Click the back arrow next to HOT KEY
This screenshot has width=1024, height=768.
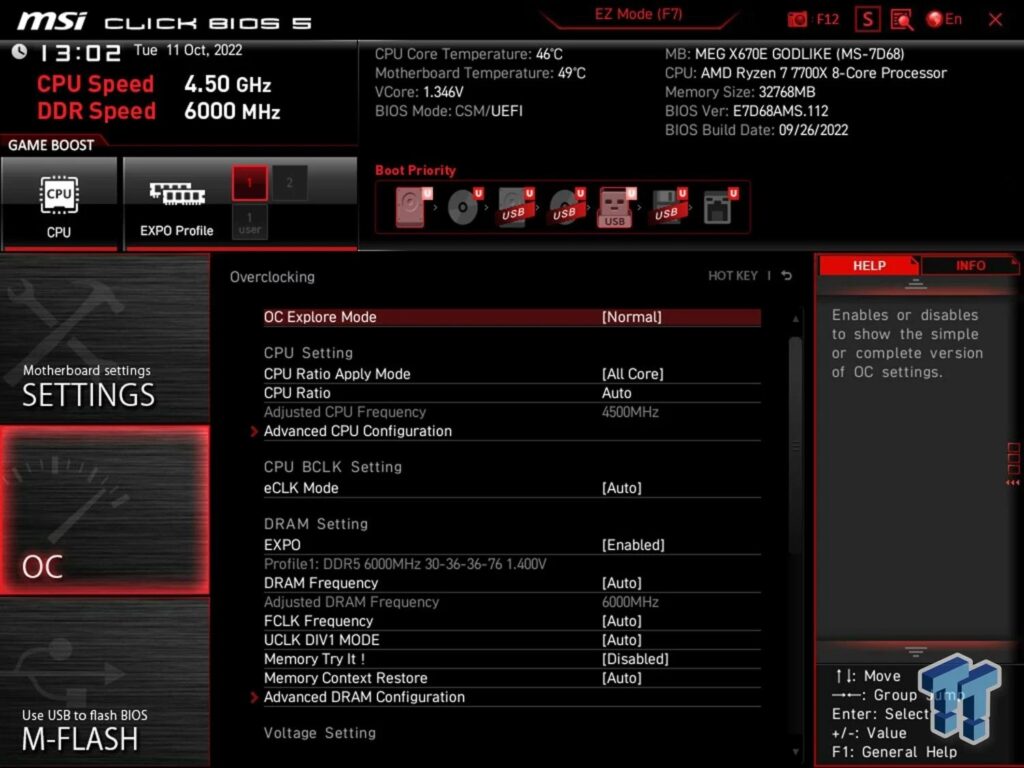(x=787, y=276)
